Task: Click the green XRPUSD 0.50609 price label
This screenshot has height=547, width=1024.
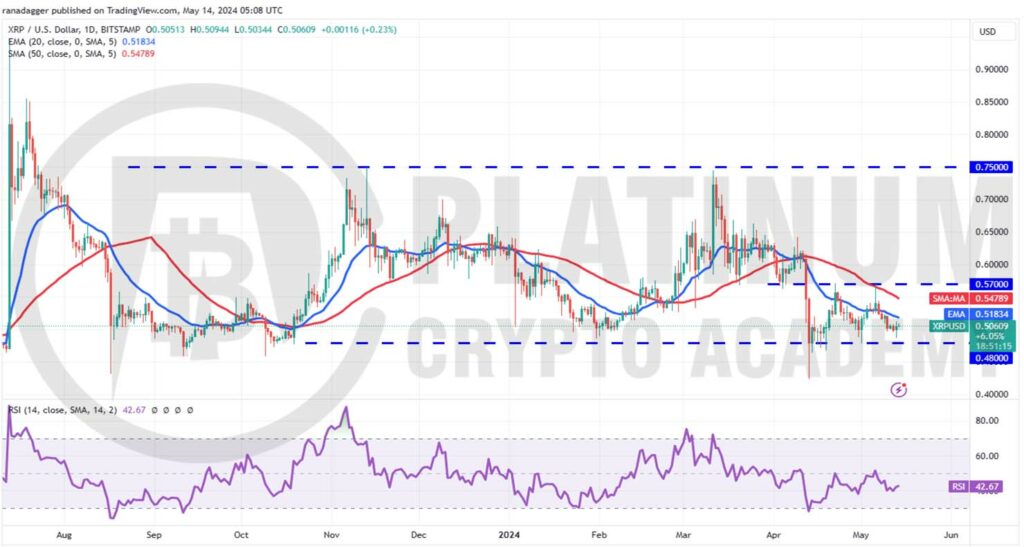Action: click(x=970, y=326)
